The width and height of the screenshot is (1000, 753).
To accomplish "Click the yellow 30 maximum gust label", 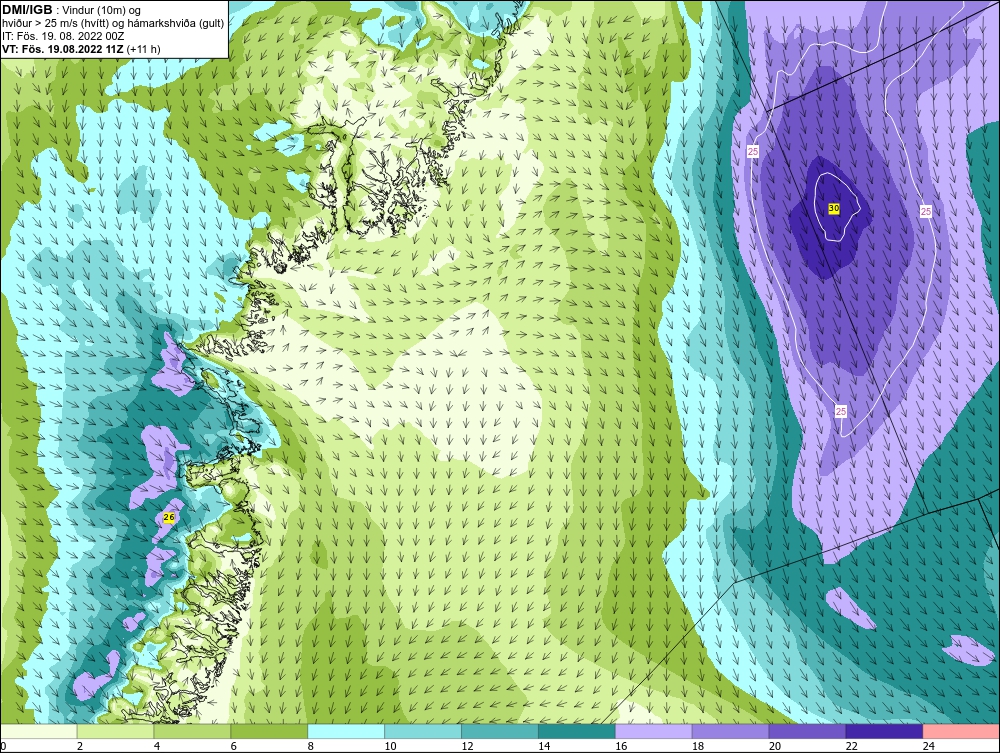I will click(834, 208).
